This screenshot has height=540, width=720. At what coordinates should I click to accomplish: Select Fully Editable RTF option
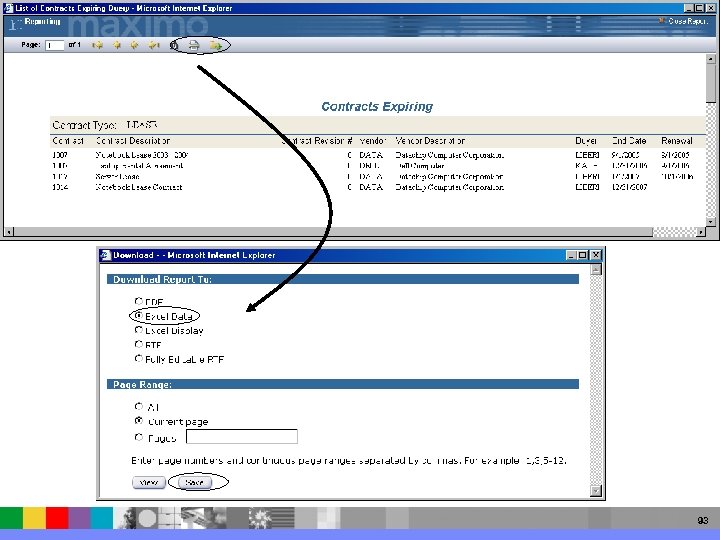(x=139, y=358)
